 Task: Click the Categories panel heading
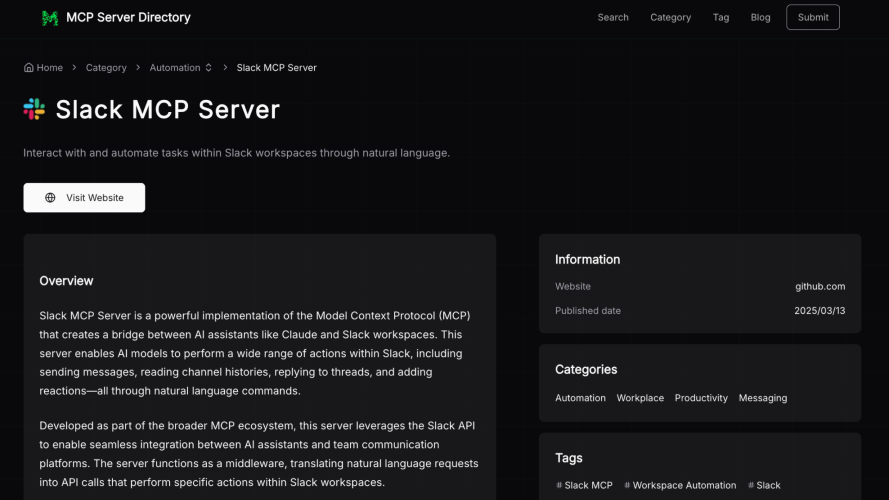click(x=586, y=370)
